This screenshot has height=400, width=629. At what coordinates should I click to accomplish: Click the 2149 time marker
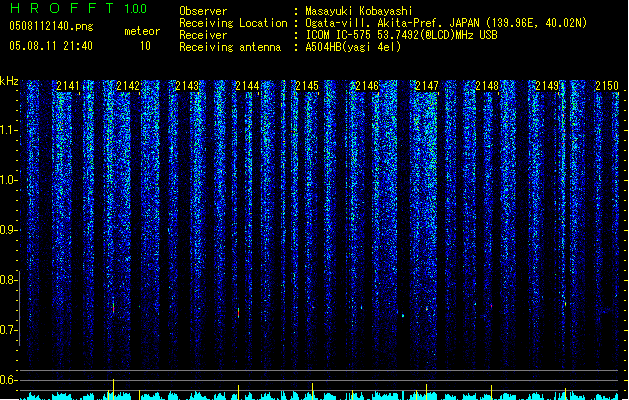click(547, 86)
